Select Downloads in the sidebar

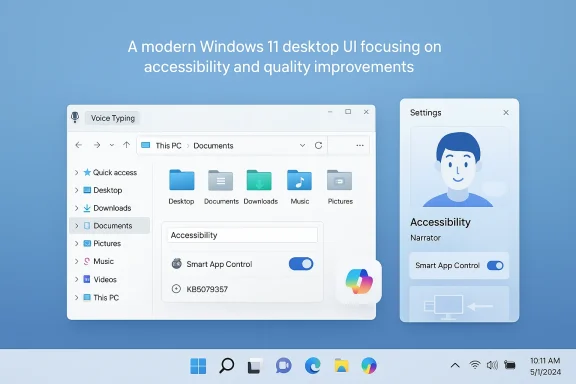107,208
